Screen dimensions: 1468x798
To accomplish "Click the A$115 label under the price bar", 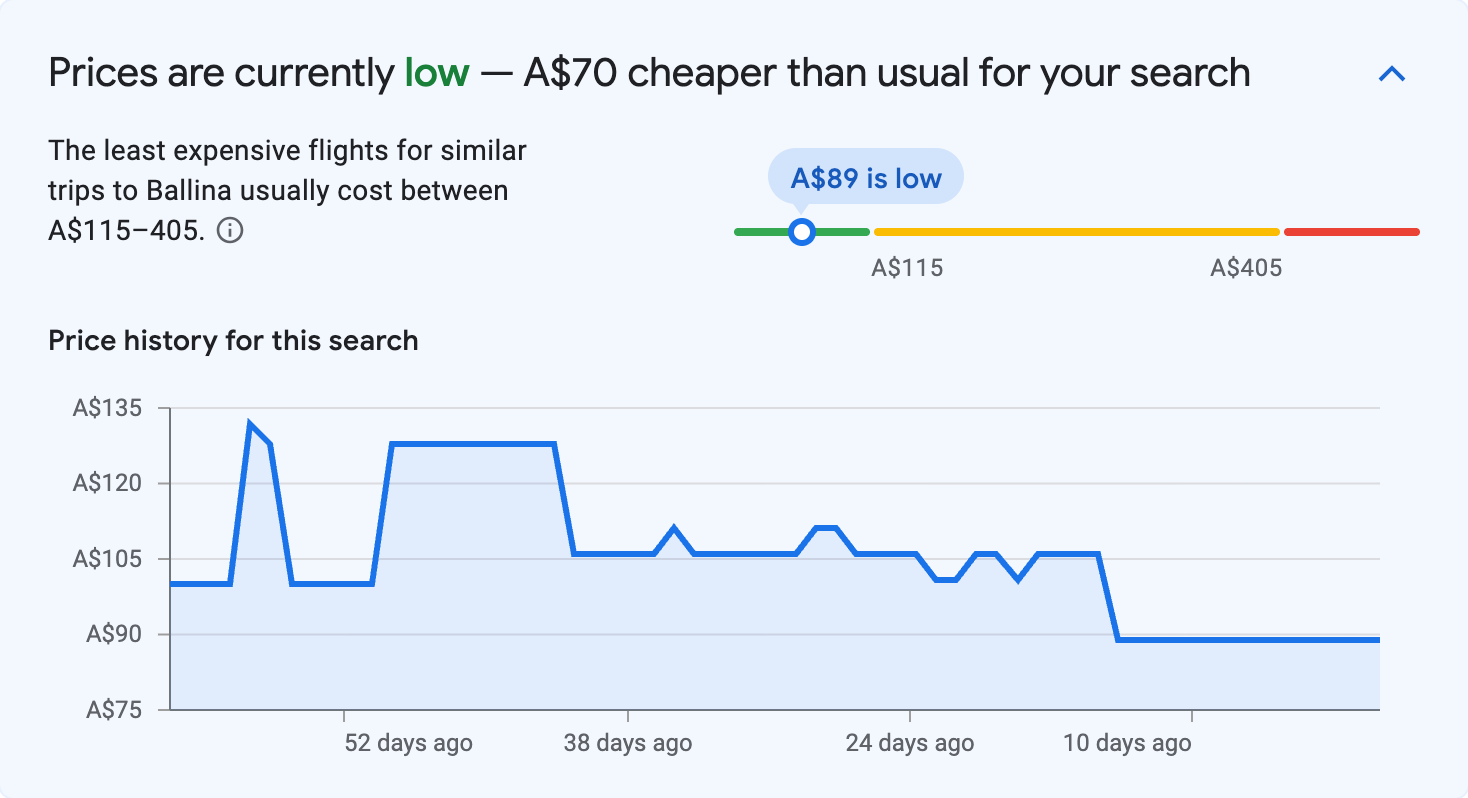I will pyautogui.click(x=908, y=267).
